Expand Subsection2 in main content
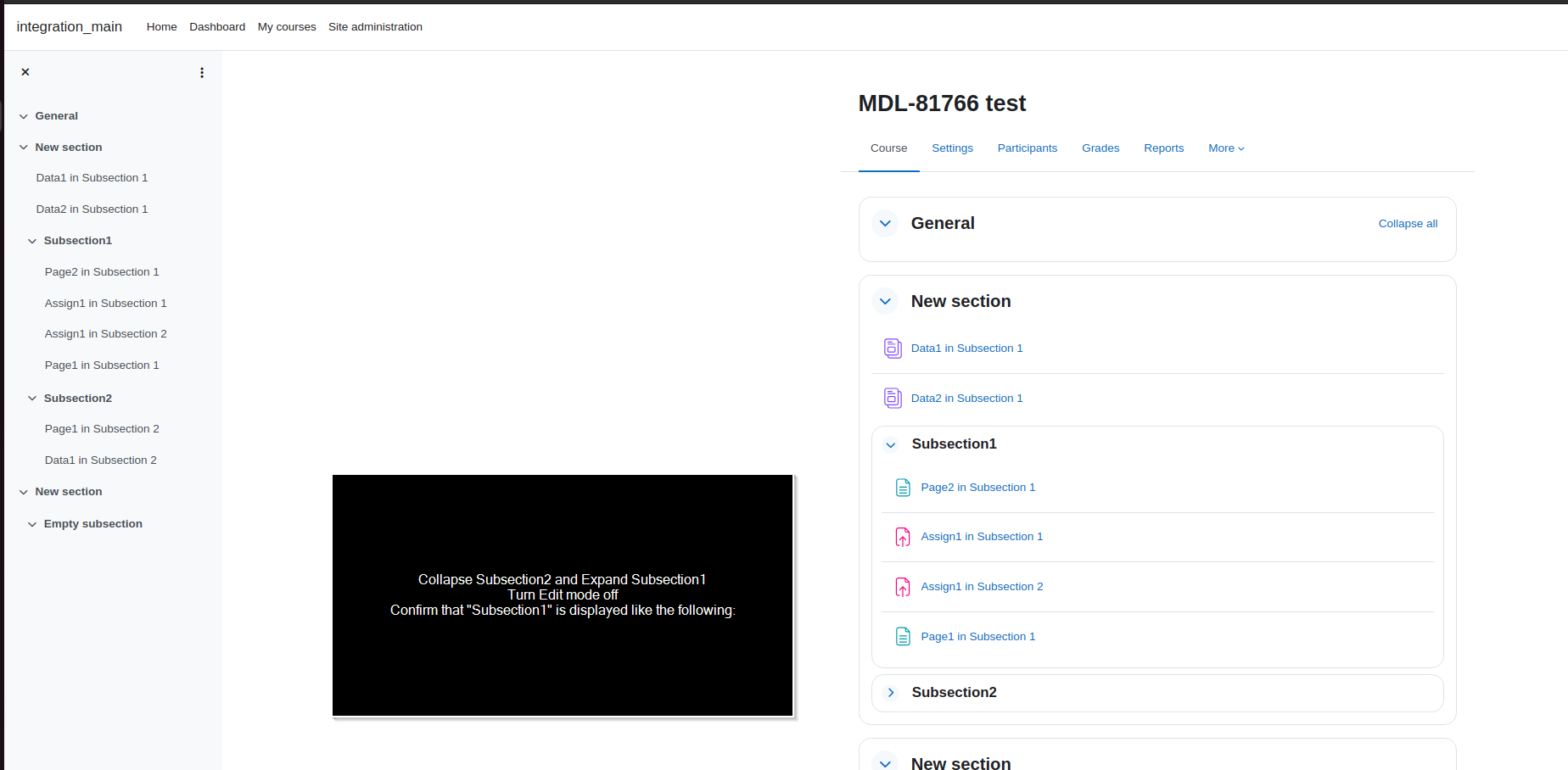The height and width of the screenshot is (770, 1568). [x=891, y=693]
